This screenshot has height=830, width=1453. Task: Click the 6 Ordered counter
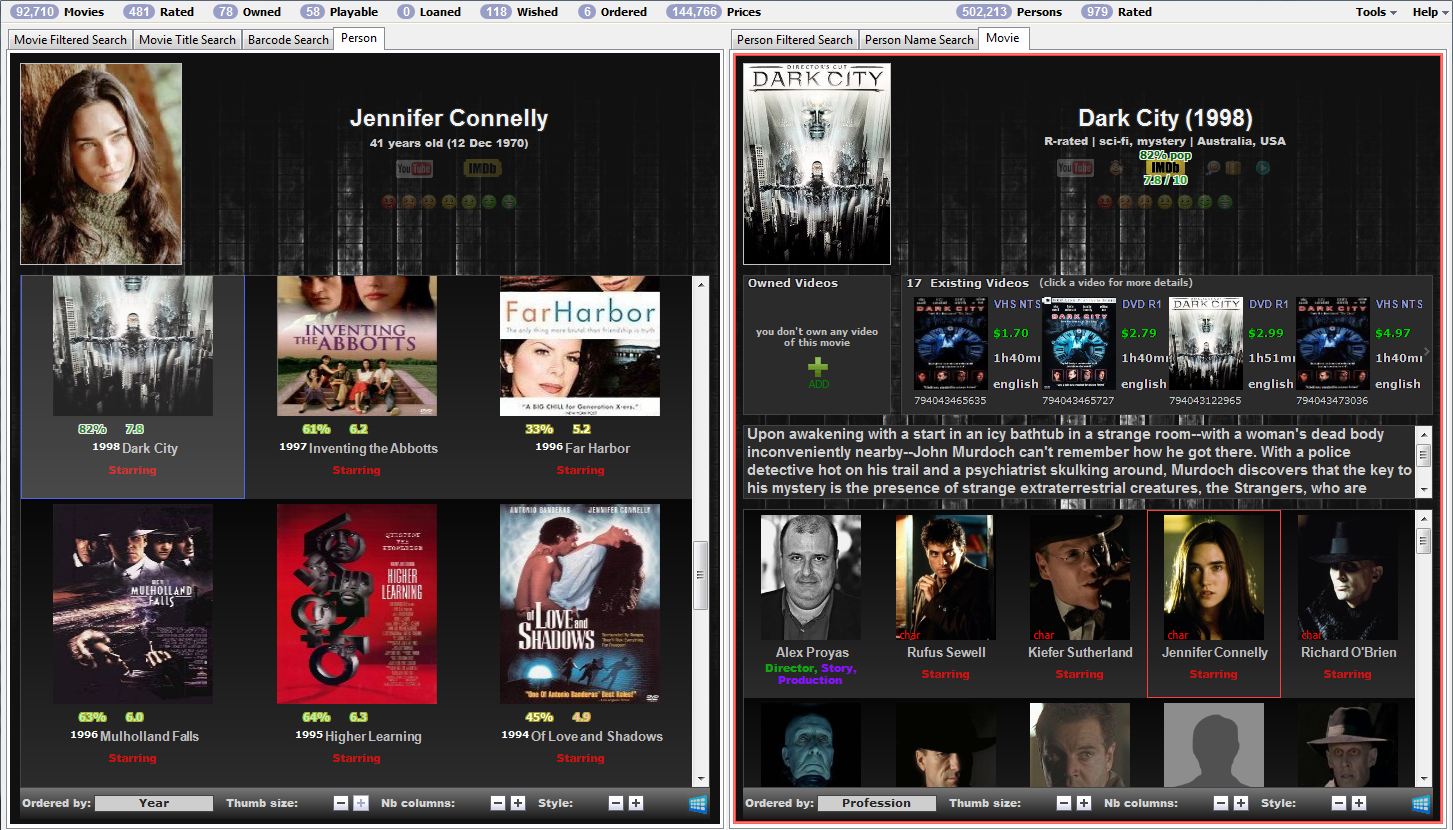click(x=612, y=12)
